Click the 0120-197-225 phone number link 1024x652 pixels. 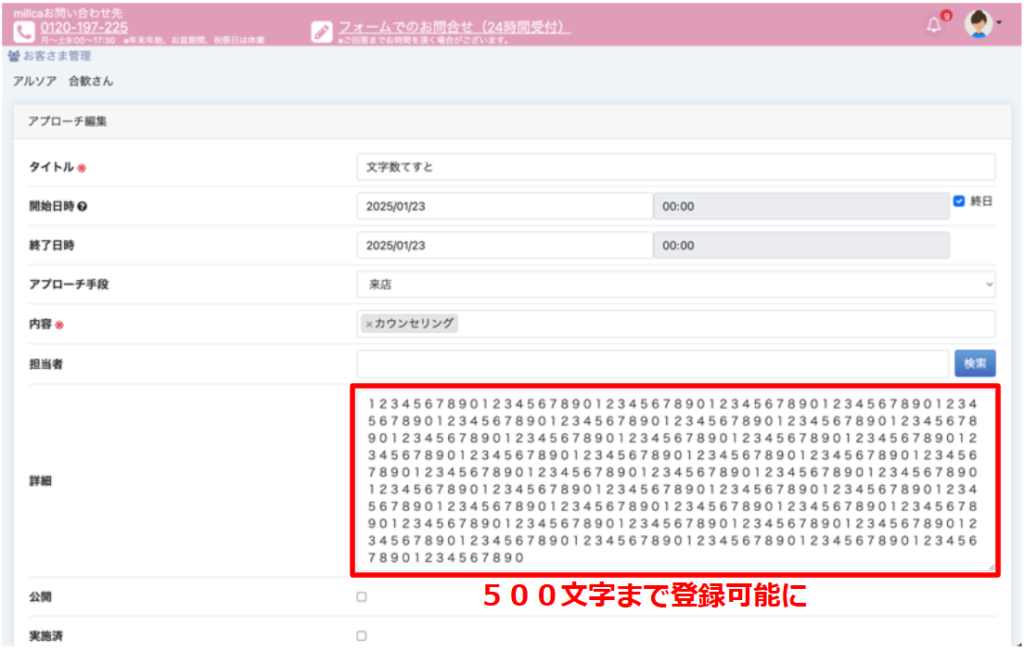coord(84,27)
